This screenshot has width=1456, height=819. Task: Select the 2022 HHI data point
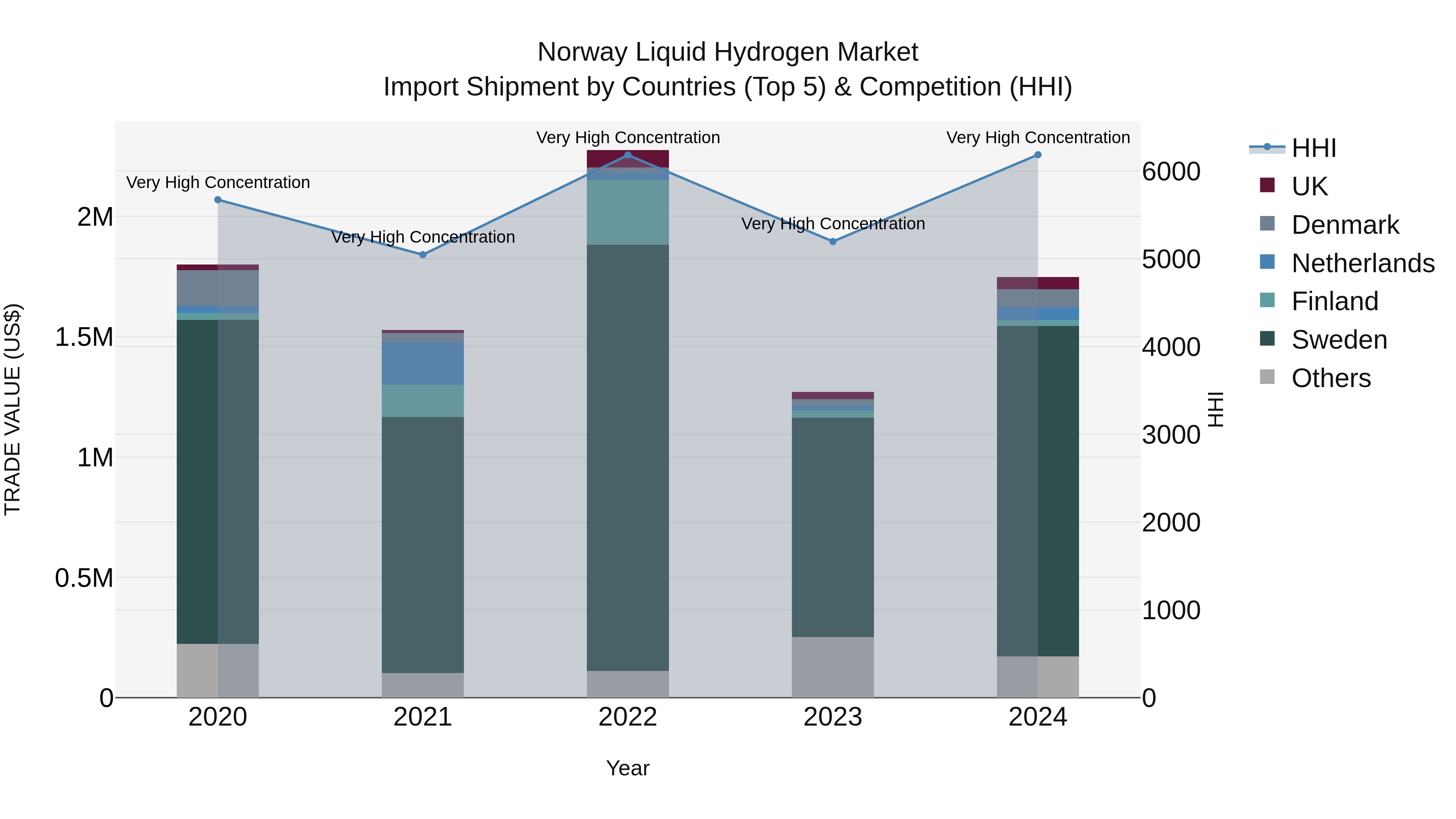tap(627, 155)
